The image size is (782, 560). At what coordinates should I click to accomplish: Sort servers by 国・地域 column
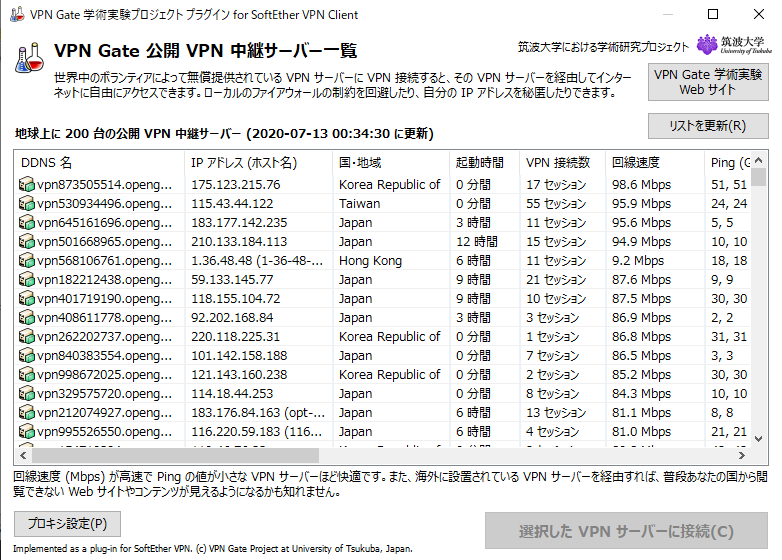tap(390, 162)
